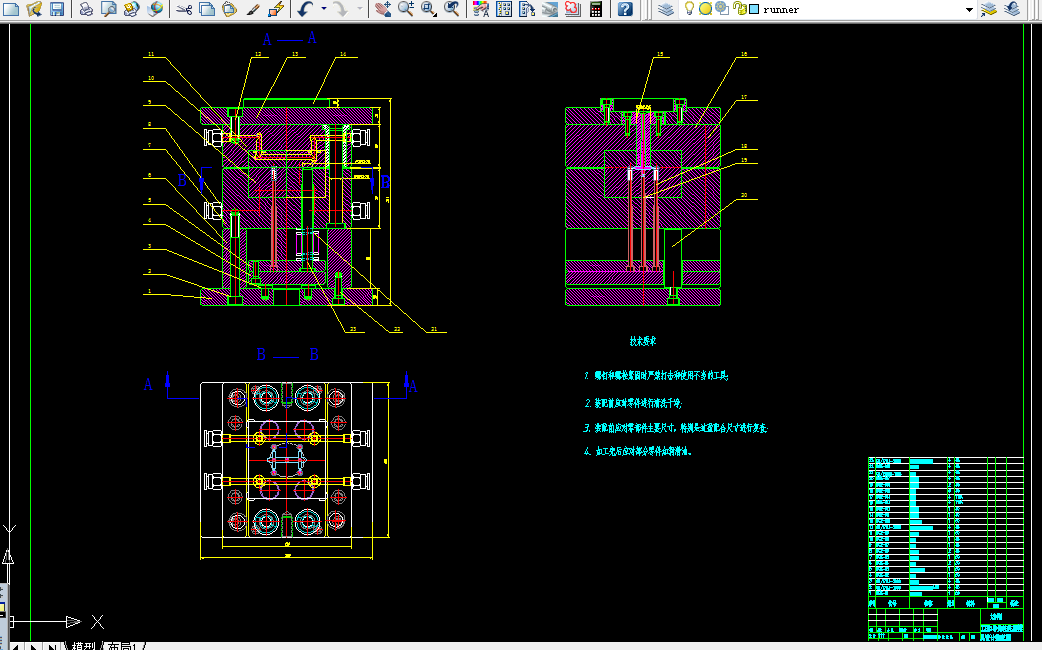This screenshot has width=1042, height=650.
Task: Copy objects with the Copy icon
Action: pyautogui.click(x=207, y=9)
